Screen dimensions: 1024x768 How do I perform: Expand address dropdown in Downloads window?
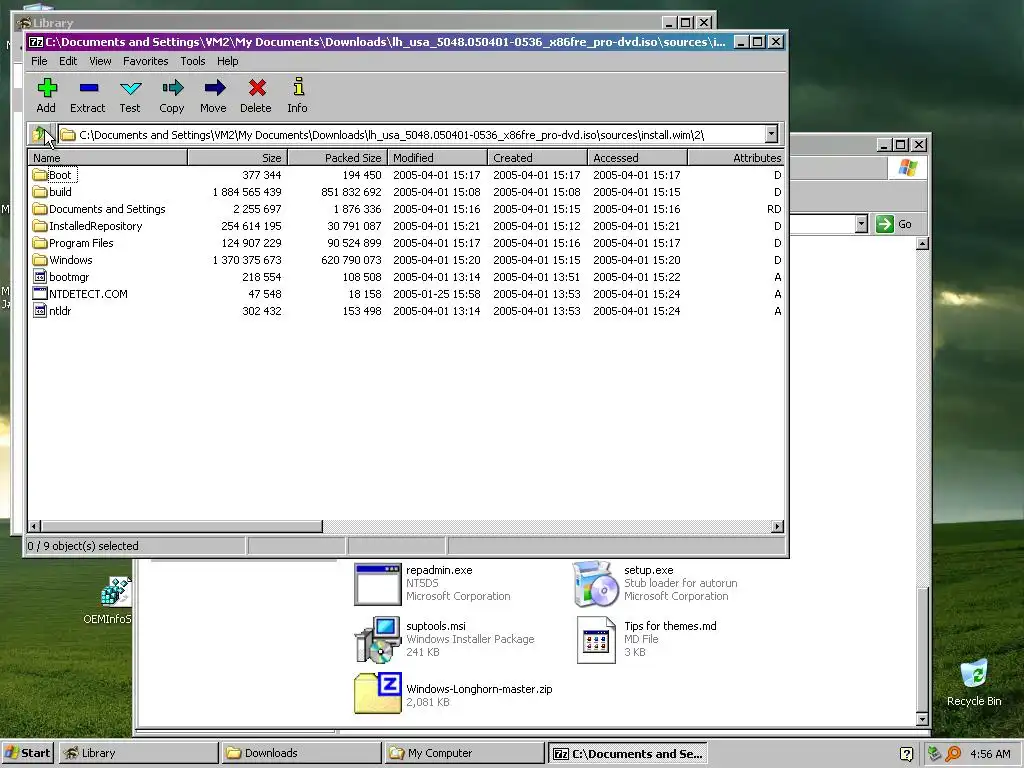[x=861, y=224]
